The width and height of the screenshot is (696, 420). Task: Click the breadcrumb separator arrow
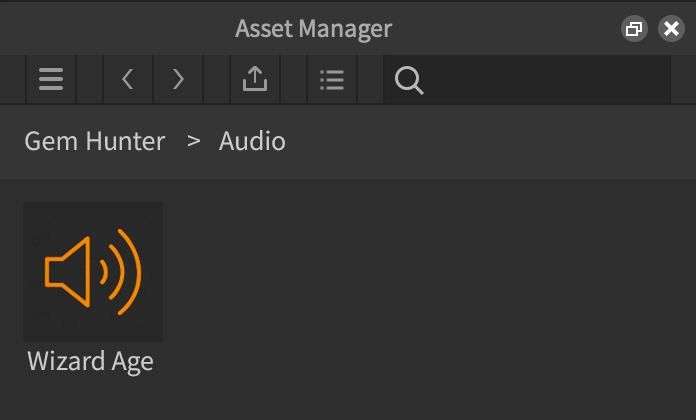coord(194,141)
